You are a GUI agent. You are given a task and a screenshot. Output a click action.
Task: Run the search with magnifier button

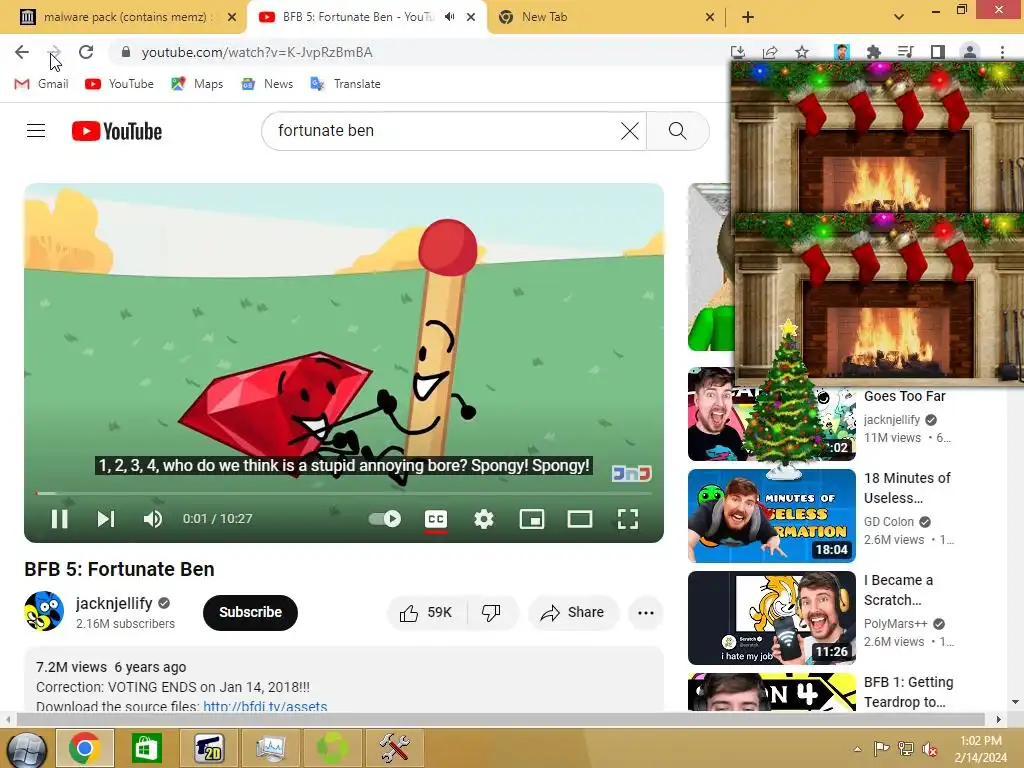point(678,131)
